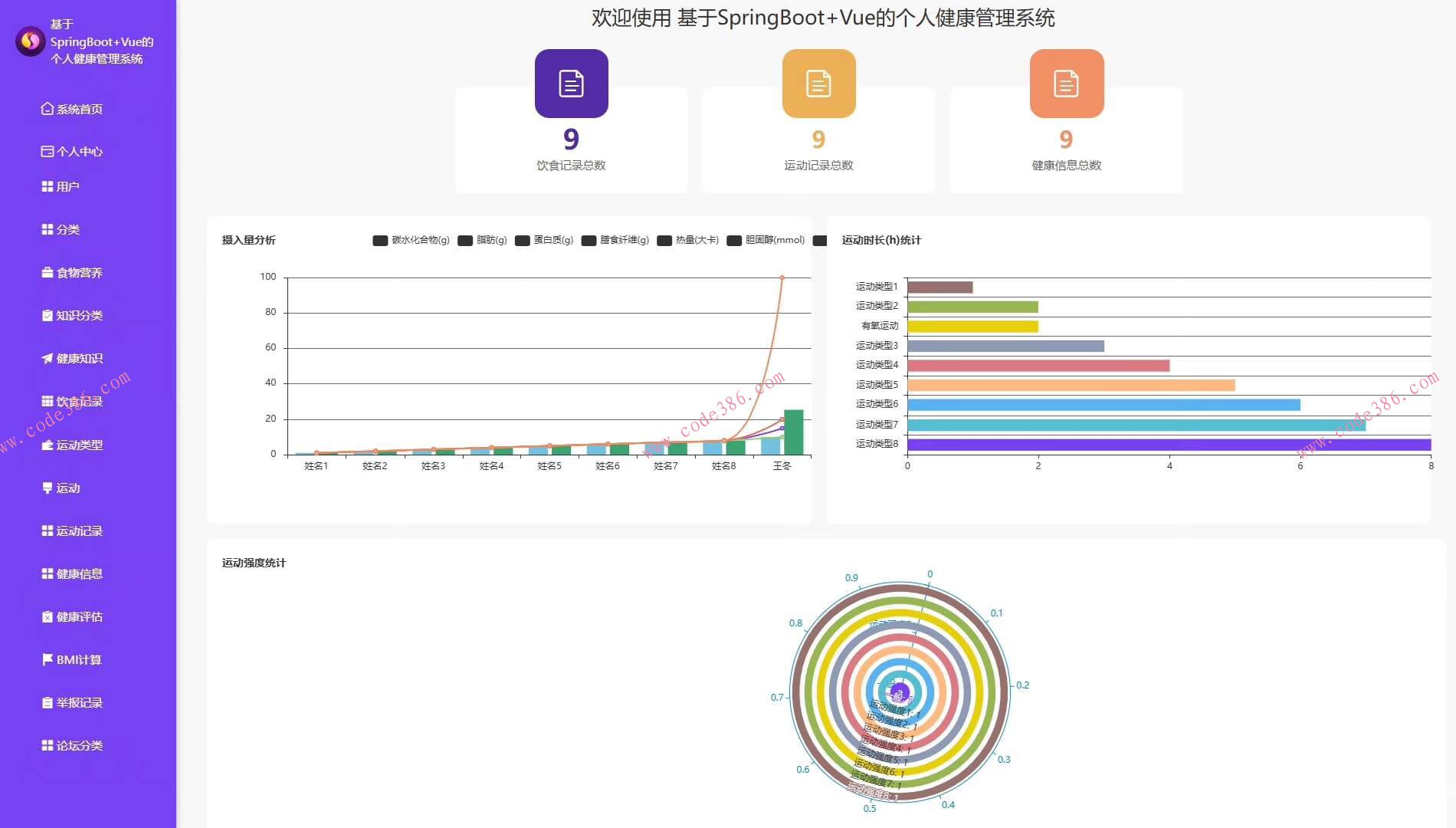
Task: Click the teal 运动类型7 bar
Action: (1136, 425)
